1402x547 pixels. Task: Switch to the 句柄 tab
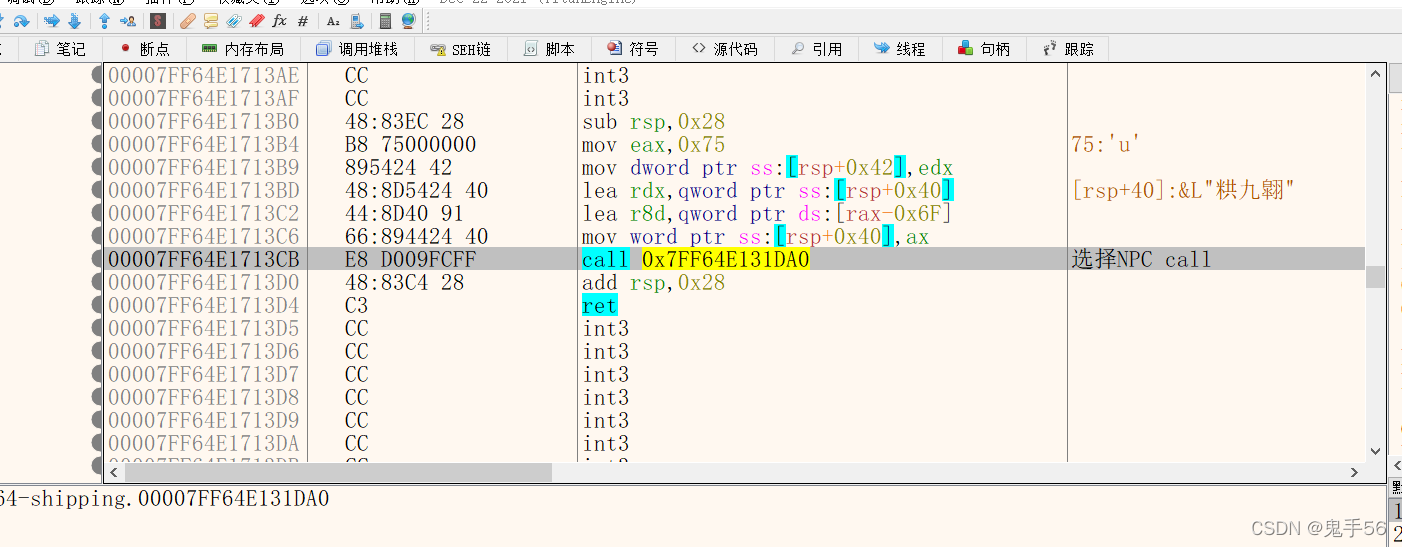coord(984,48)
